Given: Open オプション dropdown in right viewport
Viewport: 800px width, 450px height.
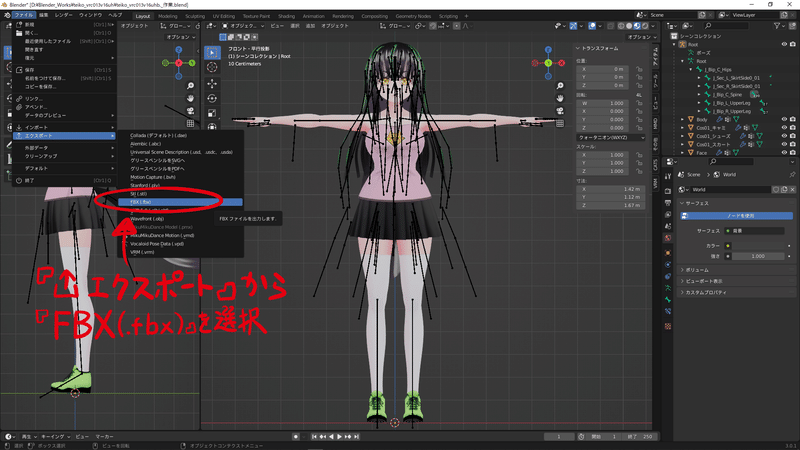Looking at the screenshot, I should pyautogui.click(x=640, y=37).
